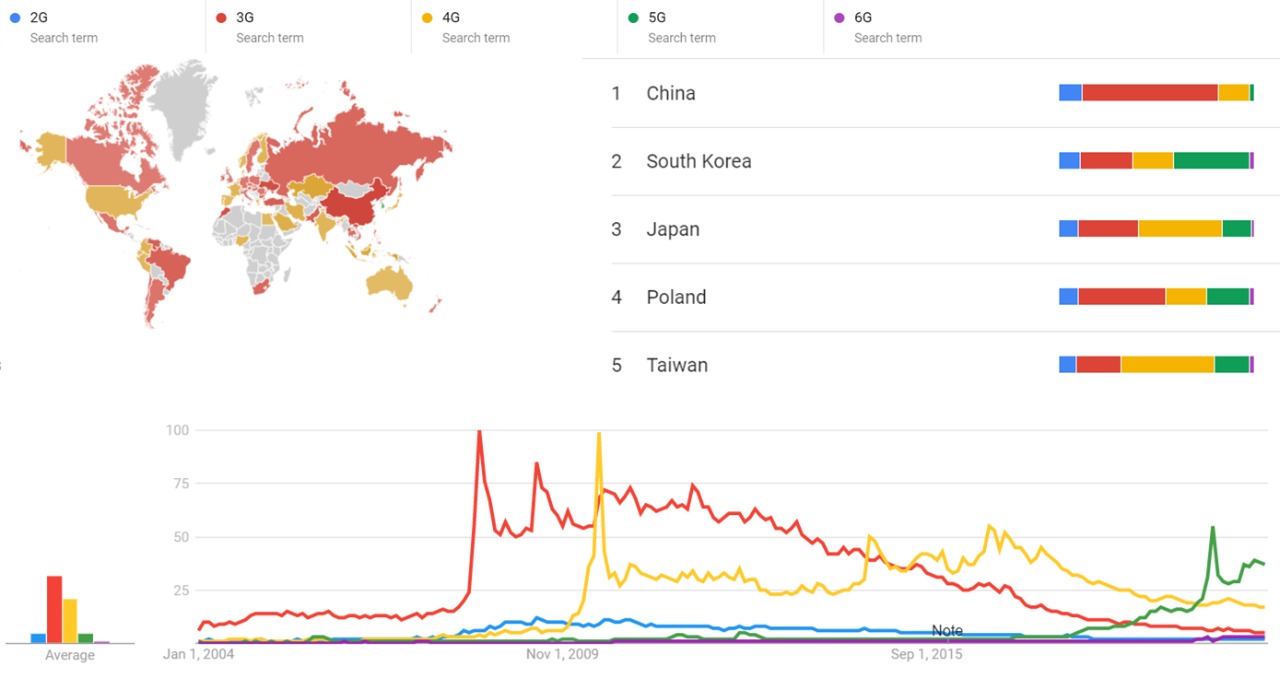The width and height of the screenshot is (1280, 678).
Task: Click the red 3G segment in China's bar
Action: (x=1149, y=93)
